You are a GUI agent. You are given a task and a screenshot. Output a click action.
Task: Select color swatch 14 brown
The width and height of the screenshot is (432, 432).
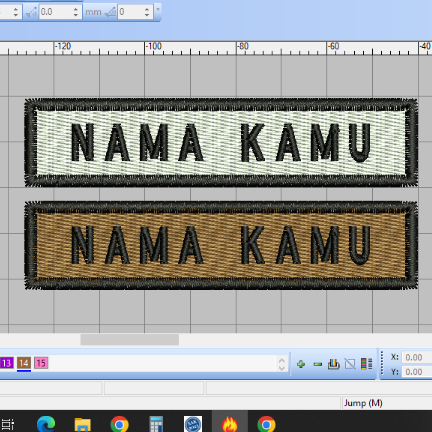click(x=24, y=363)
